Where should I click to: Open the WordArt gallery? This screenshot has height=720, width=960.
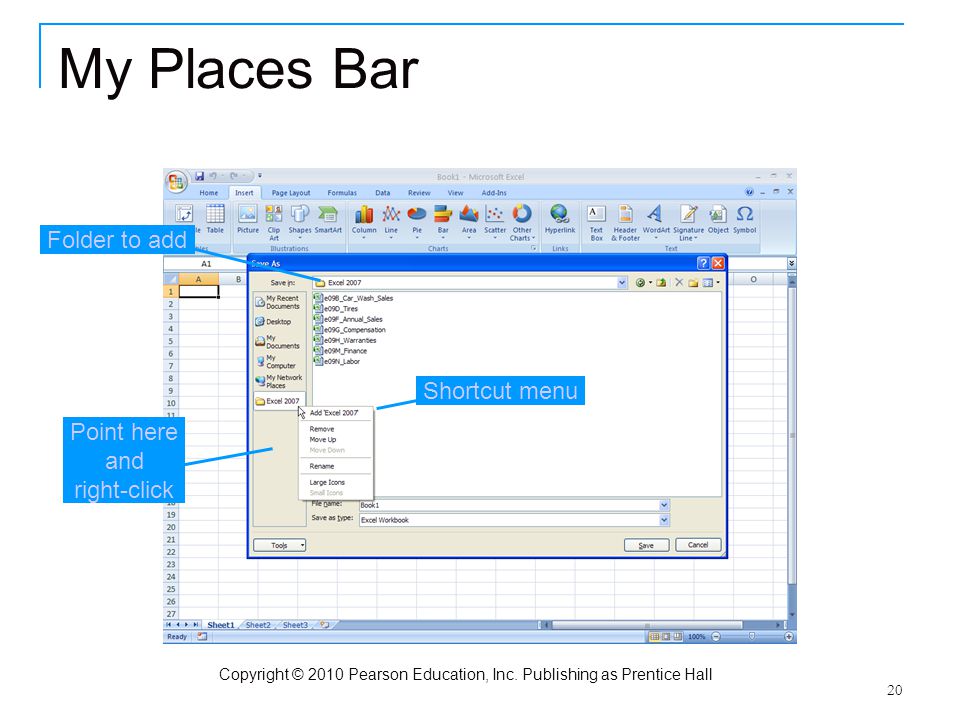[656, 220]
